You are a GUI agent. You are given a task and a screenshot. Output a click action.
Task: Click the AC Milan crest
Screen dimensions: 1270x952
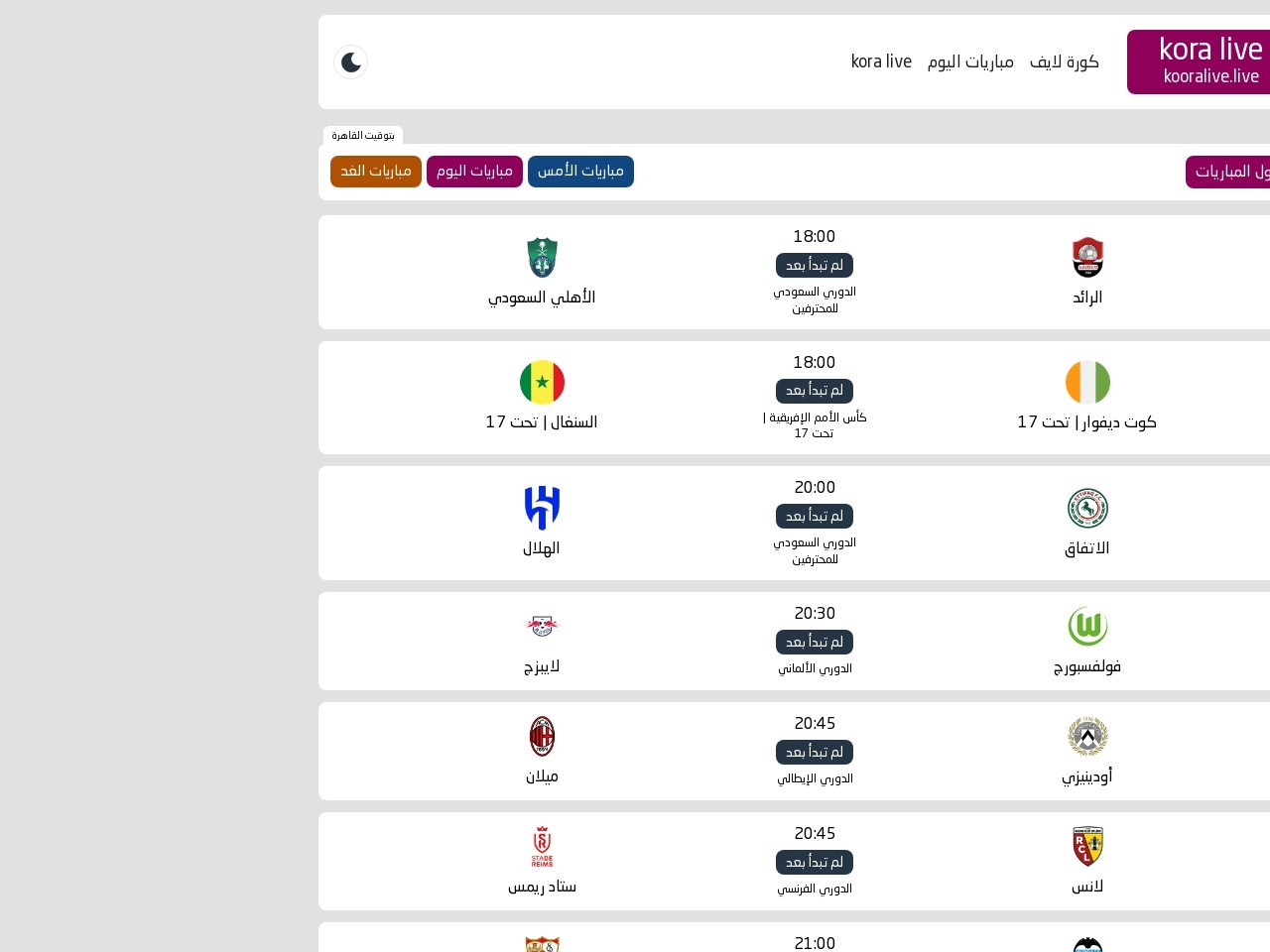coord(542,737)
